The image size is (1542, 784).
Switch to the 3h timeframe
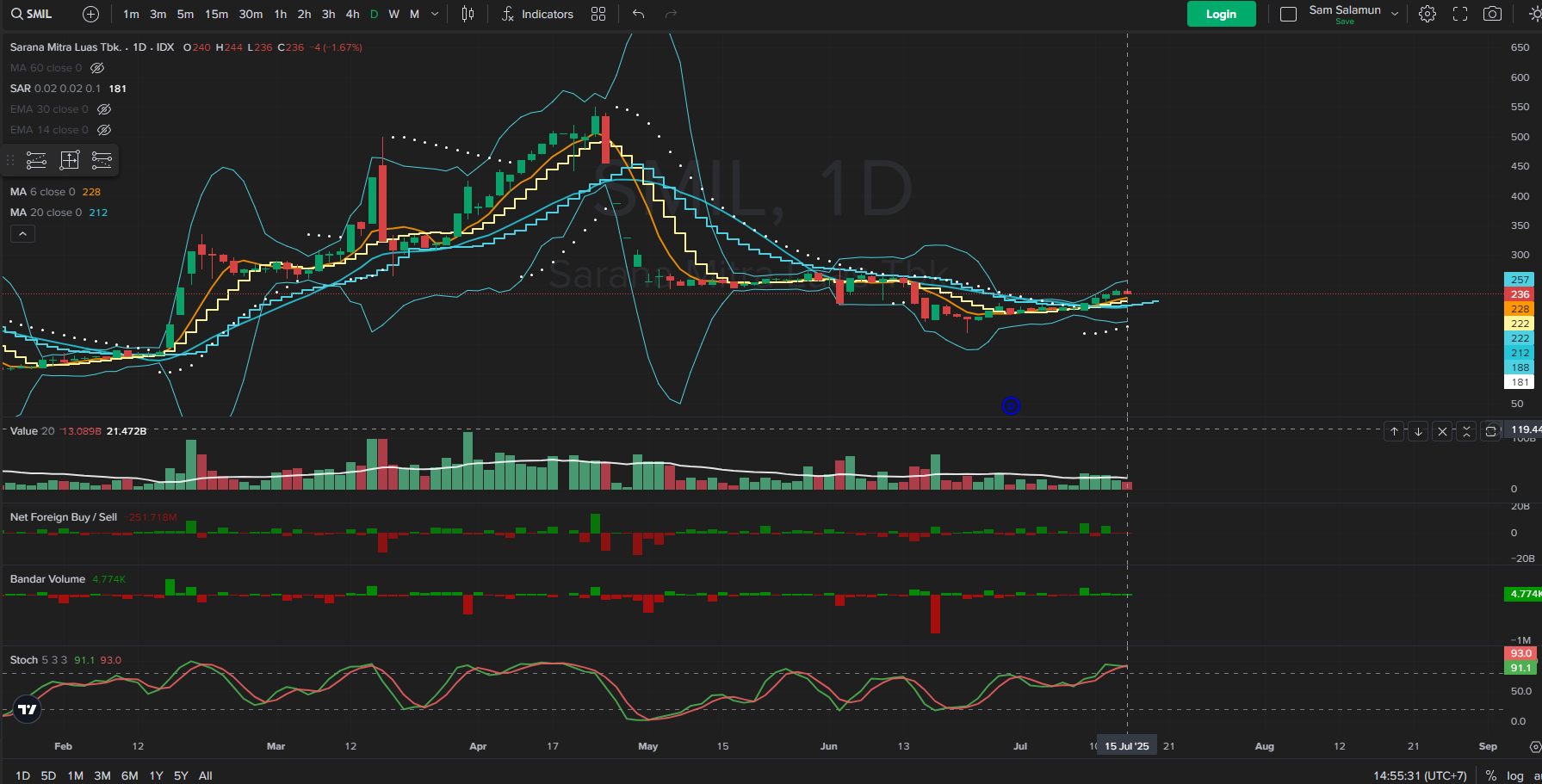329,14
